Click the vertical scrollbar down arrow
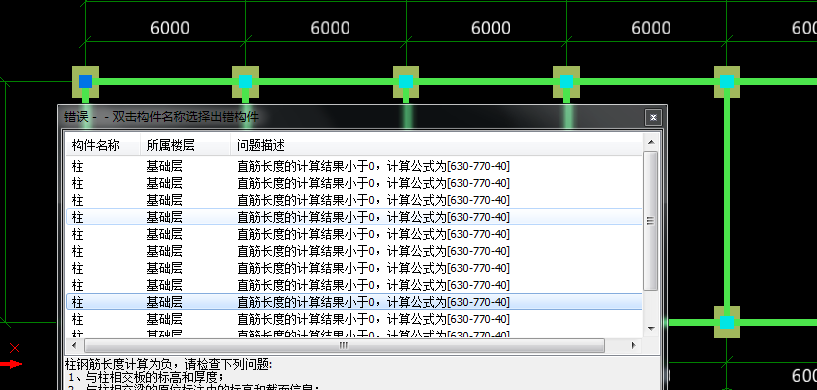Image resolution: width=817 pixels, height=390 pixels. point(650,328)
